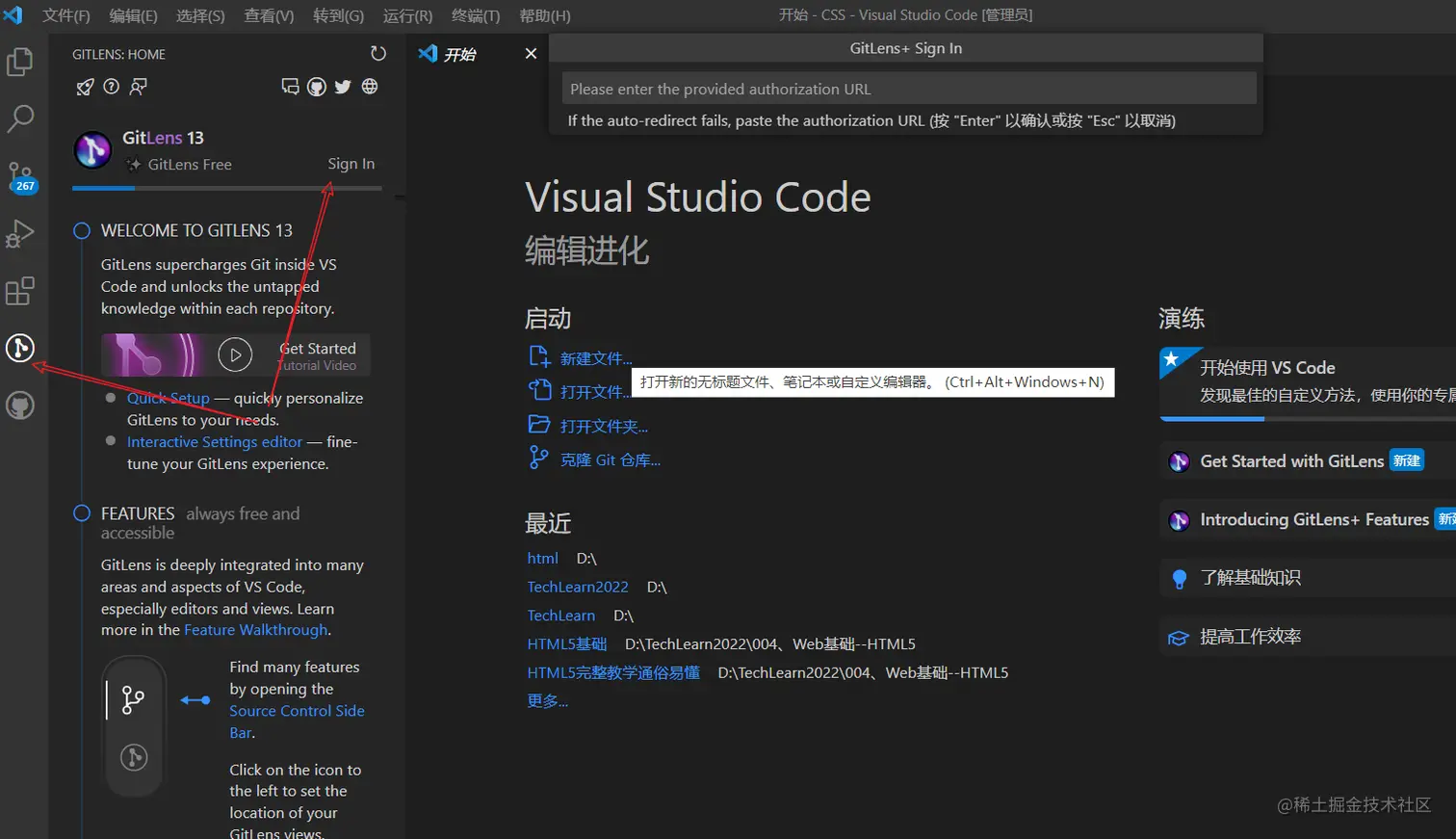Open the GitLens rocket upgrade icon
Viewport: 1456px width, 839px height.
tap(84, 87)
